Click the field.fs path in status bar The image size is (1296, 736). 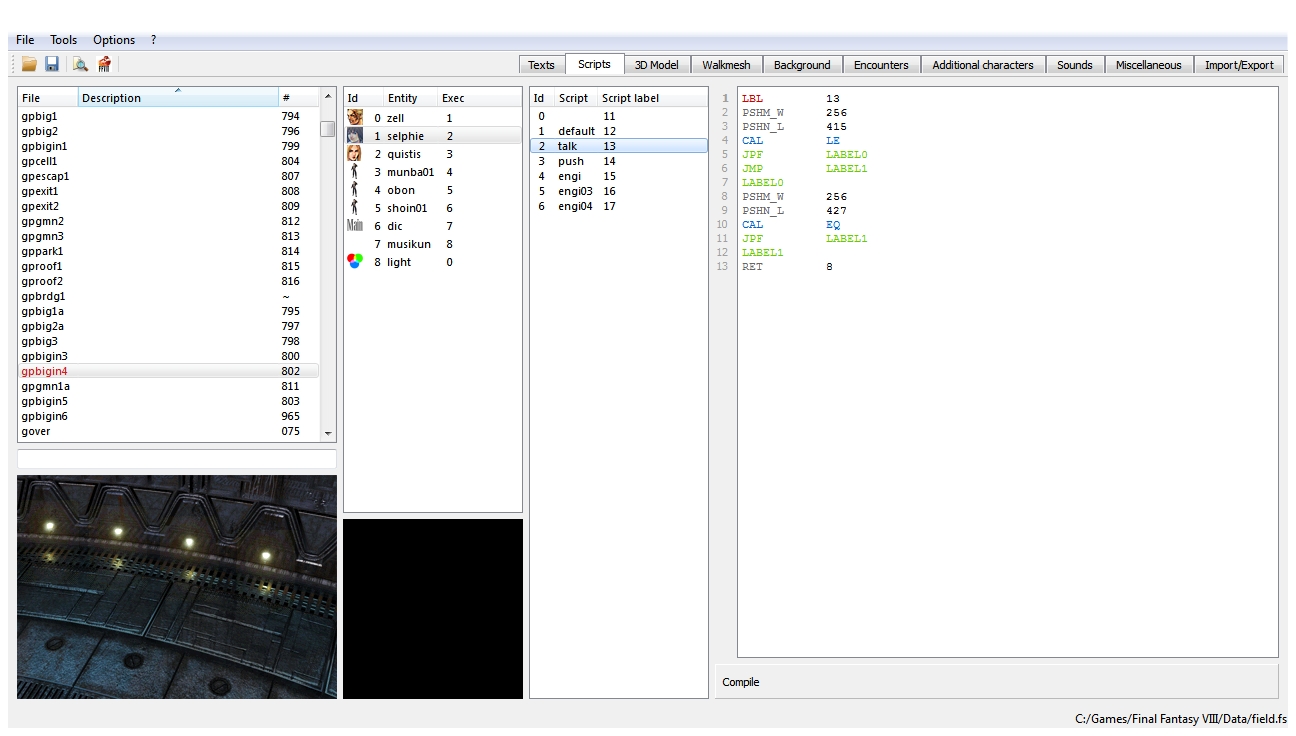click(1181, 719)
